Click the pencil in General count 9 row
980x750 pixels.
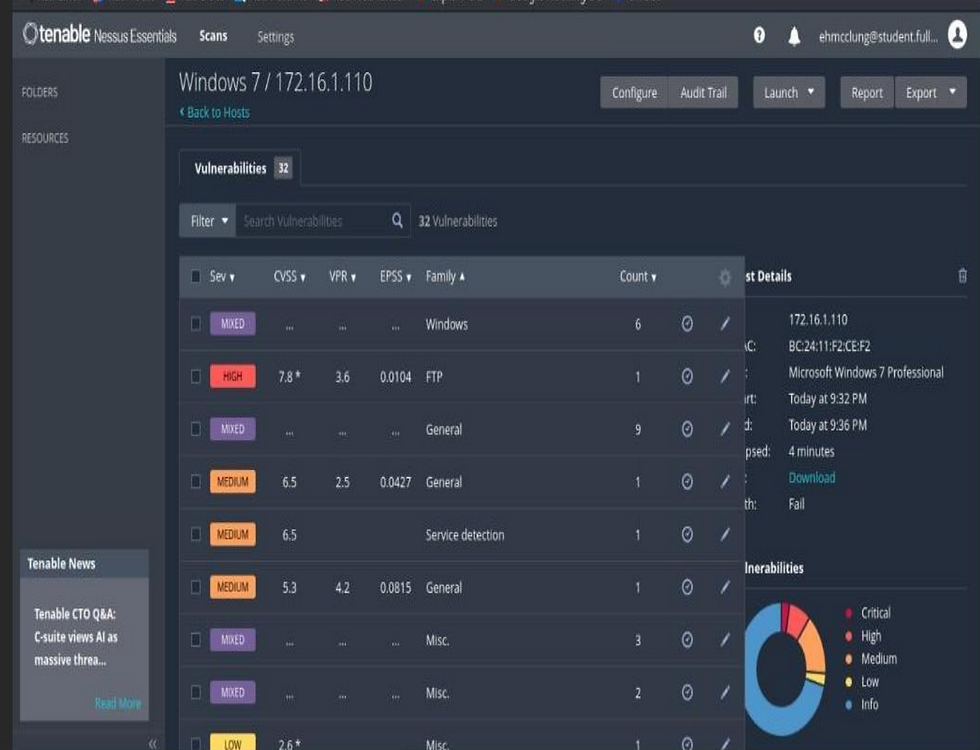point(725,429)
